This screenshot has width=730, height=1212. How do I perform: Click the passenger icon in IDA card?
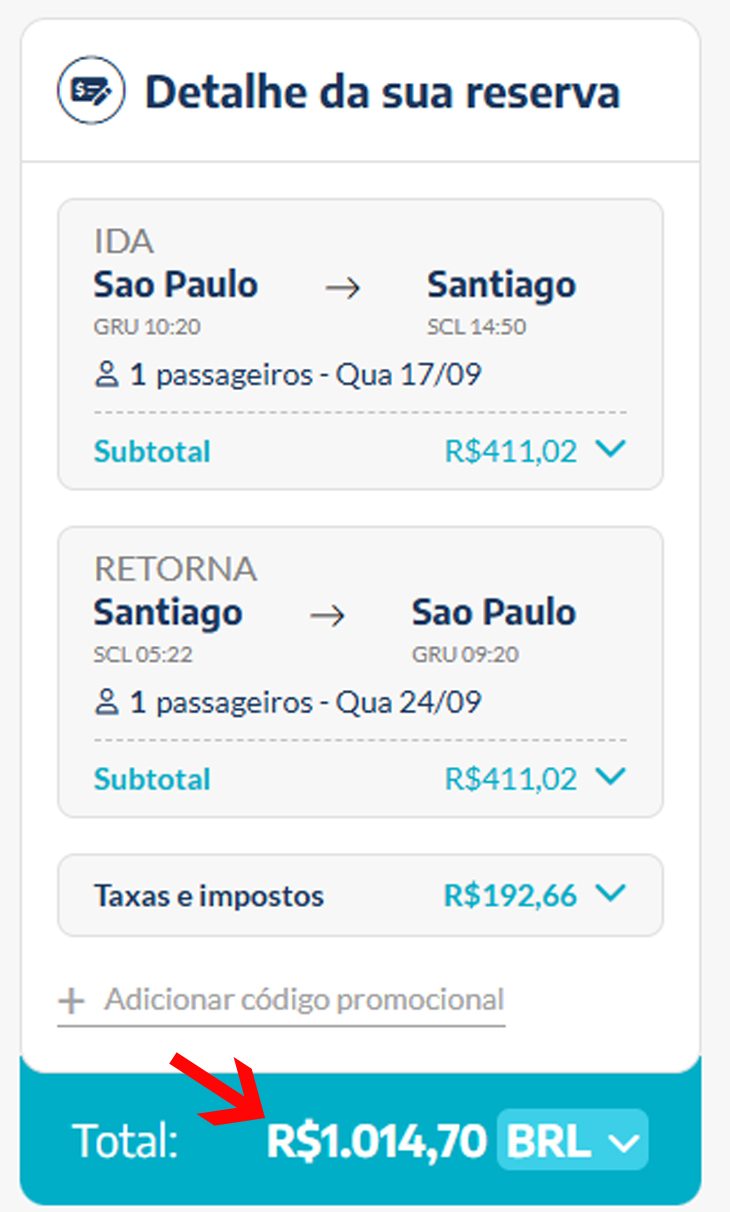coord(106,376)
